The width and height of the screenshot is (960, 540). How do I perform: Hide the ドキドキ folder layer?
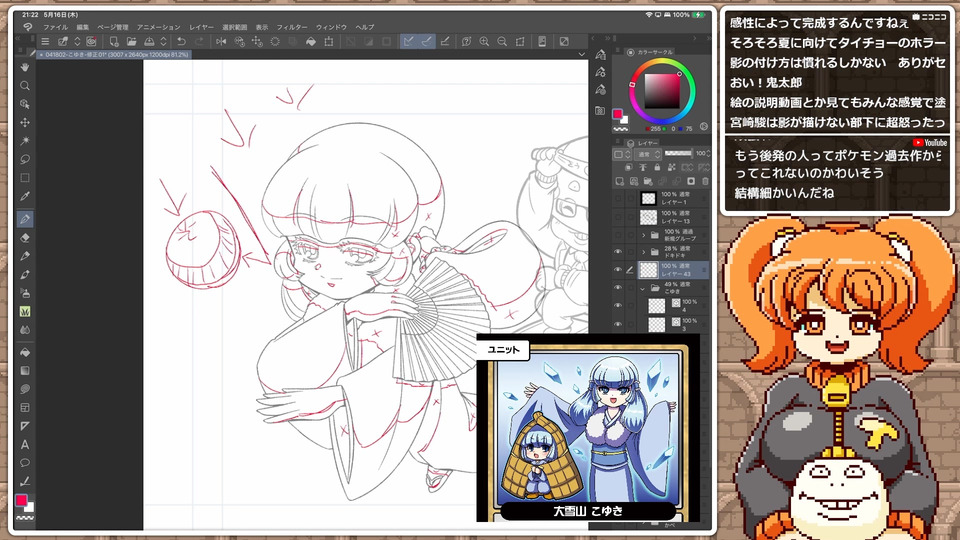(x=618, y=252)
